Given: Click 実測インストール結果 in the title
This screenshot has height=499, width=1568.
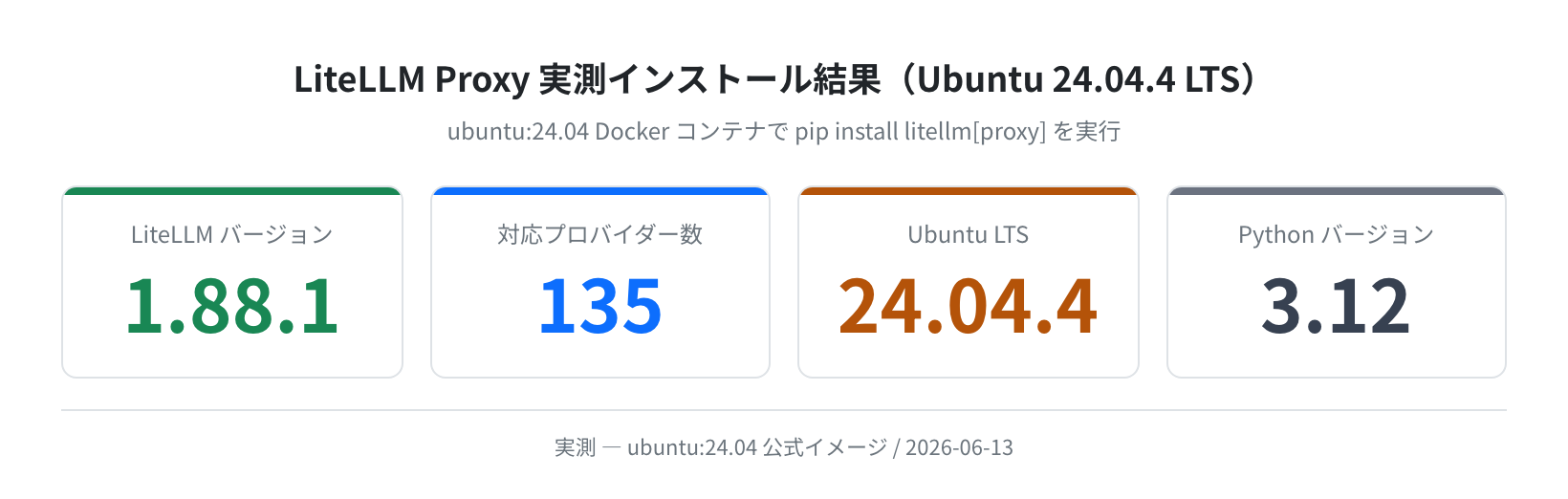Looking at the screenshot, I should [x=709, y=79].
